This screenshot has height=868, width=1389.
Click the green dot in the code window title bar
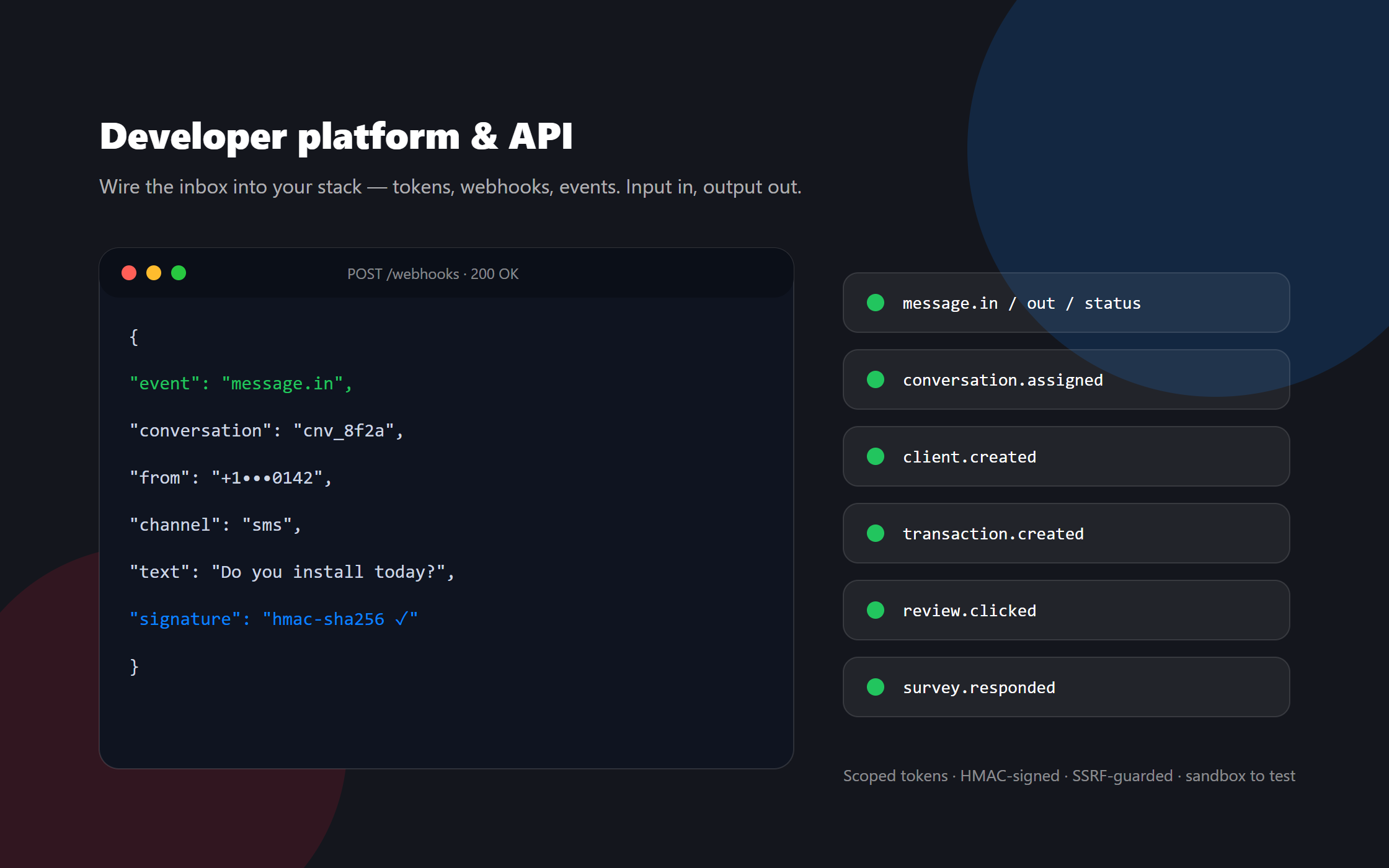click(x=179, y=273)
